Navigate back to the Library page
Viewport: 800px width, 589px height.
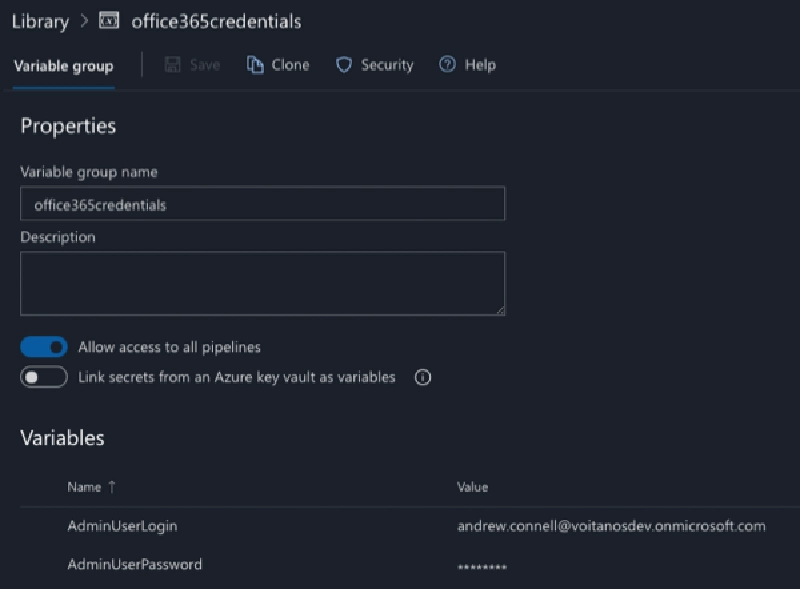[x=40, y=20]
